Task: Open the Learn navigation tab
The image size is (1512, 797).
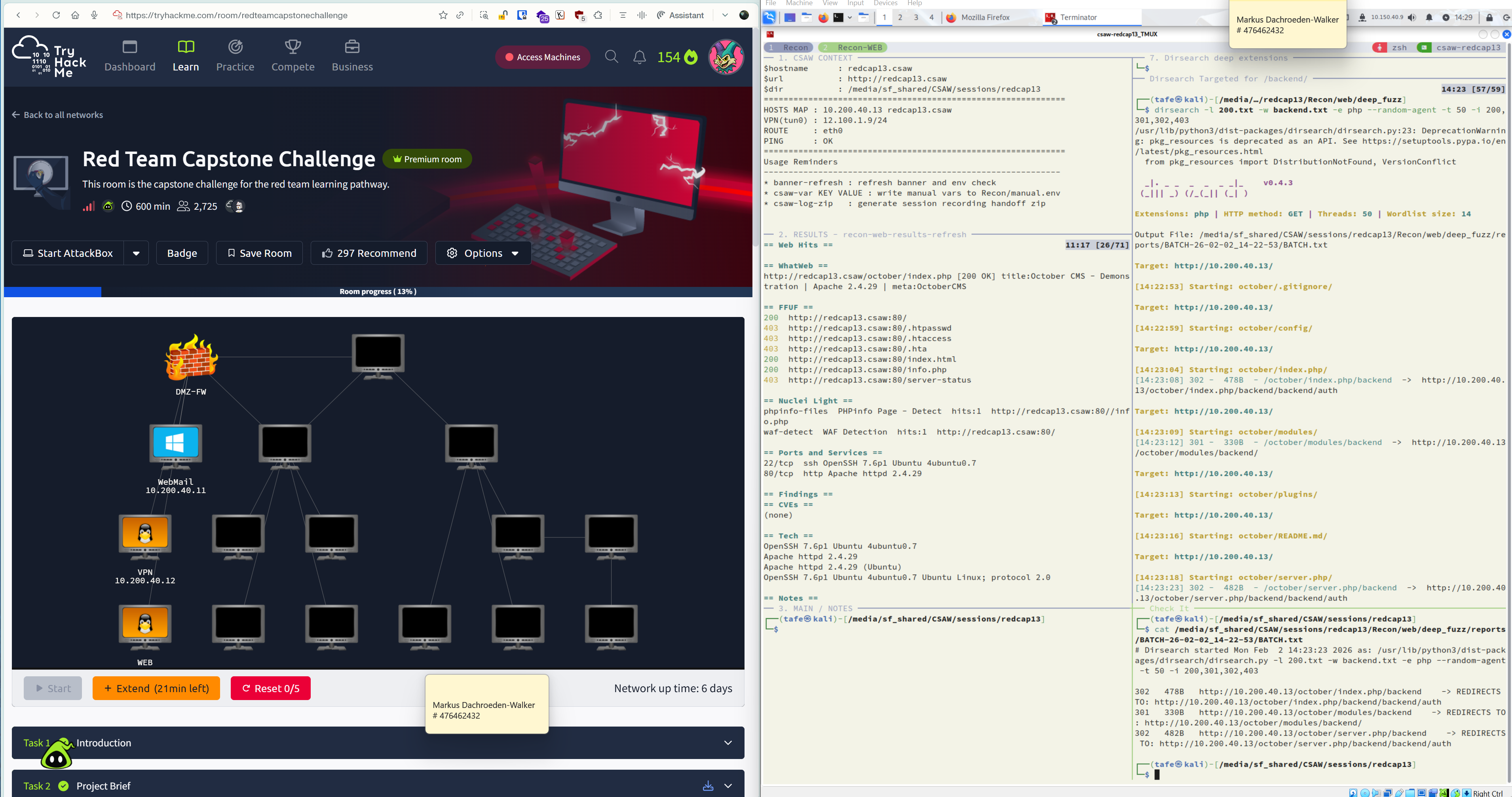Action: coord(186,56)
